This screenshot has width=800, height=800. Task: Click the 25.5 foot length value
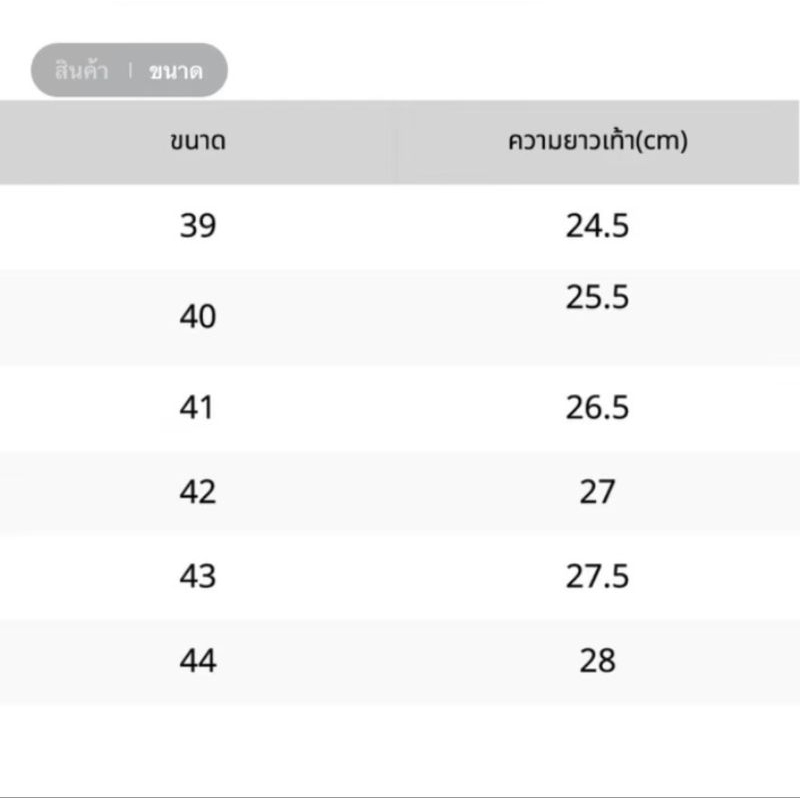pos(597,297)
